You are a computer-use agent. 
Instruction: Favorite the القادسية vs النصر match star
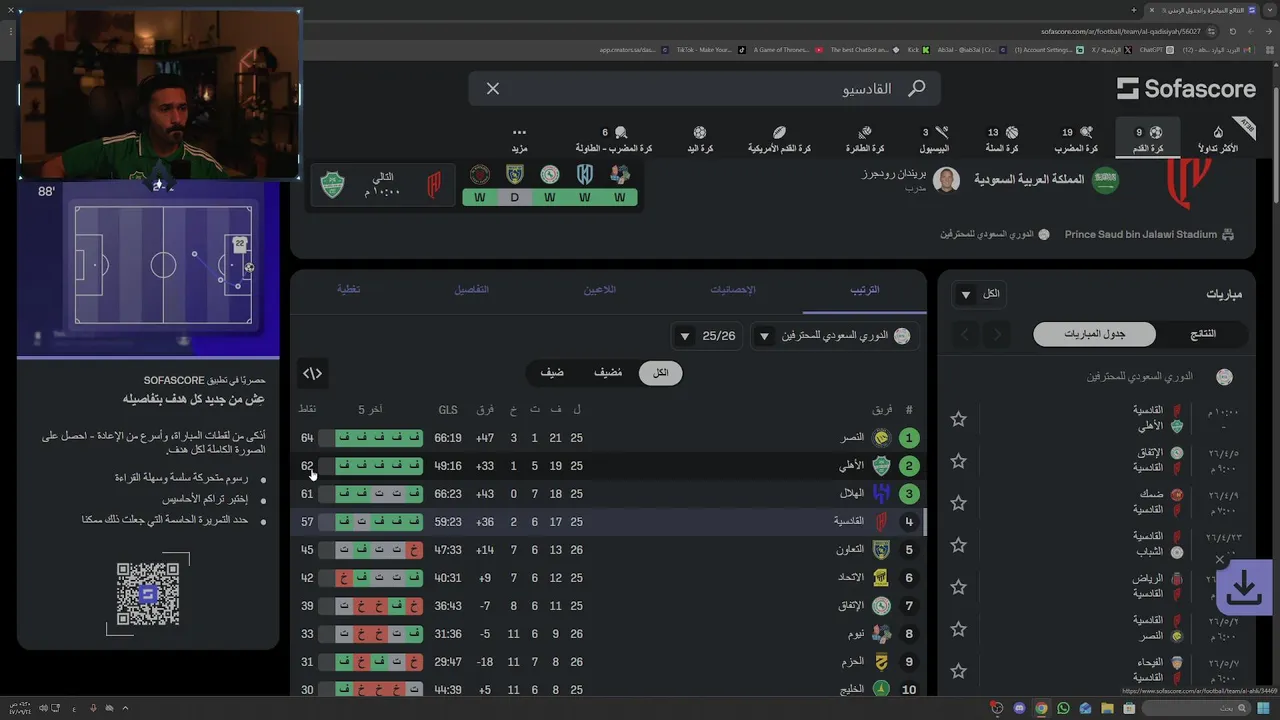coord(959,629)
